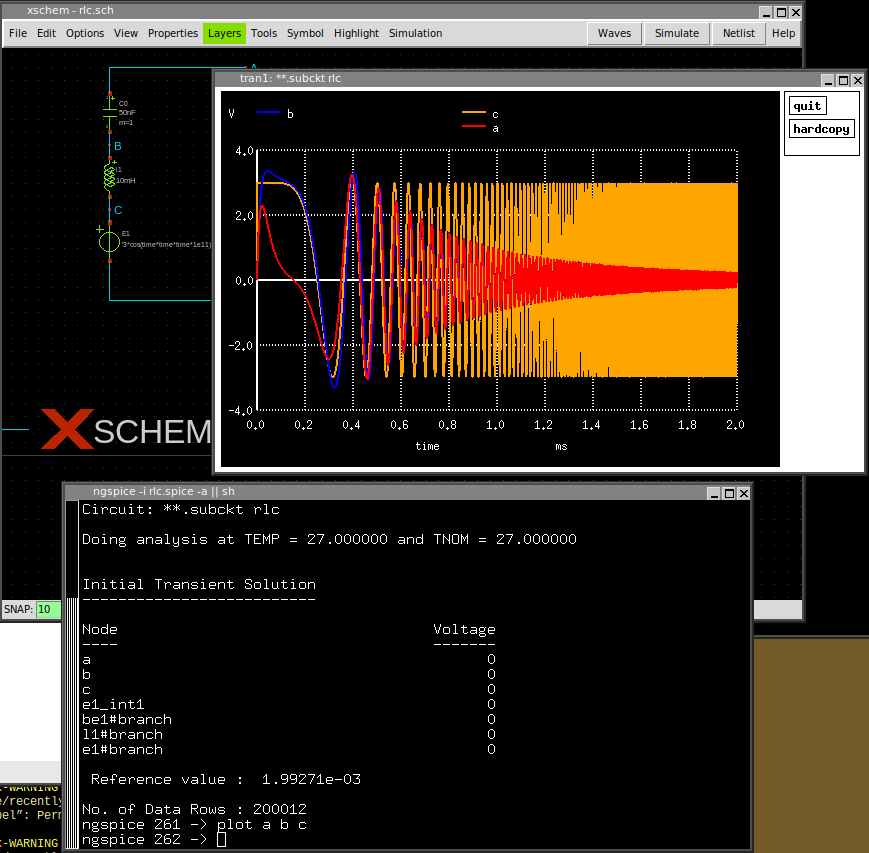Select the E1 voltage source symbol
869x853 pixels.
pos(110,243)
